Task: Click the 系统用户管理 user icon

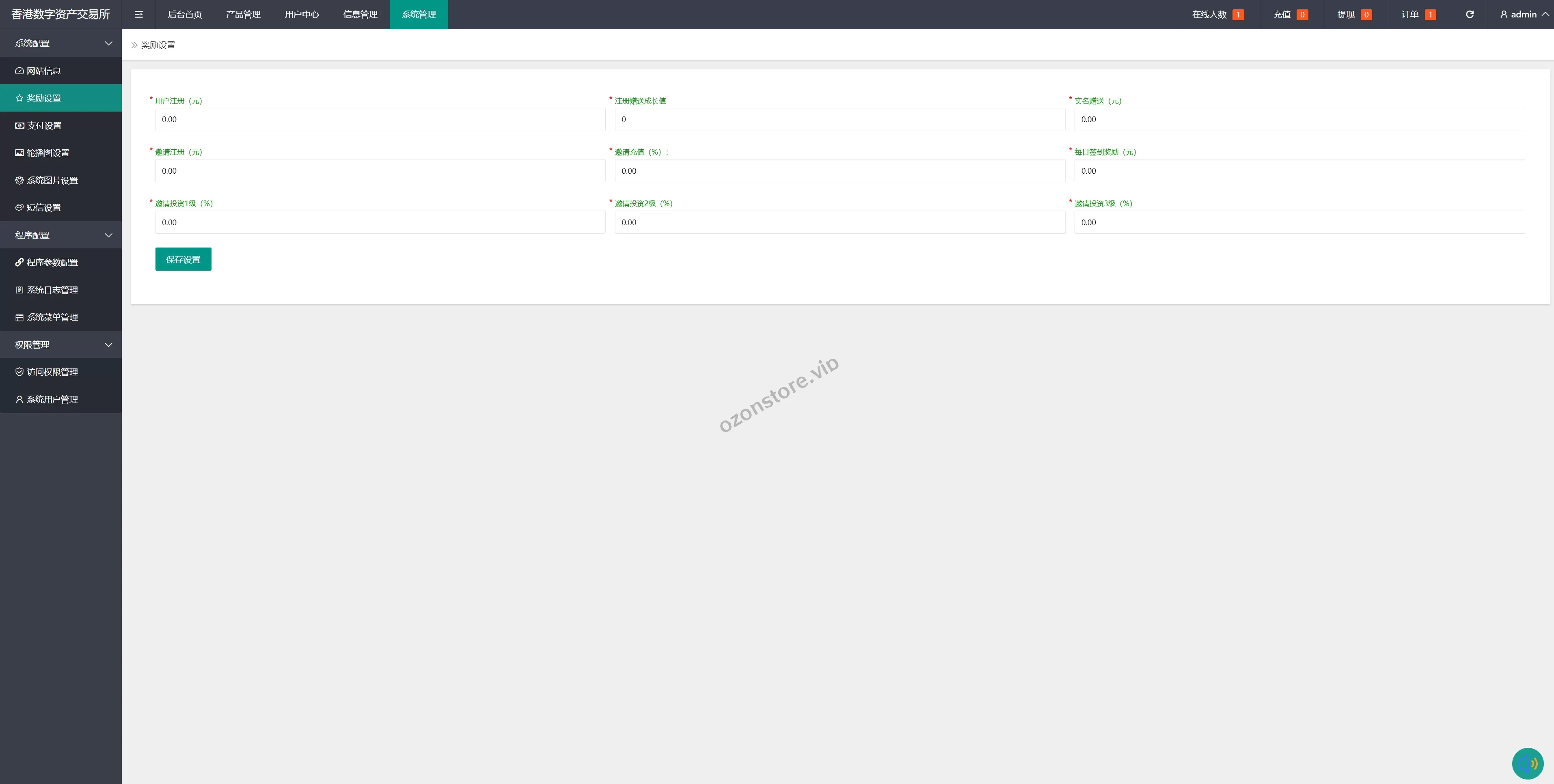Action: point(19,399)
